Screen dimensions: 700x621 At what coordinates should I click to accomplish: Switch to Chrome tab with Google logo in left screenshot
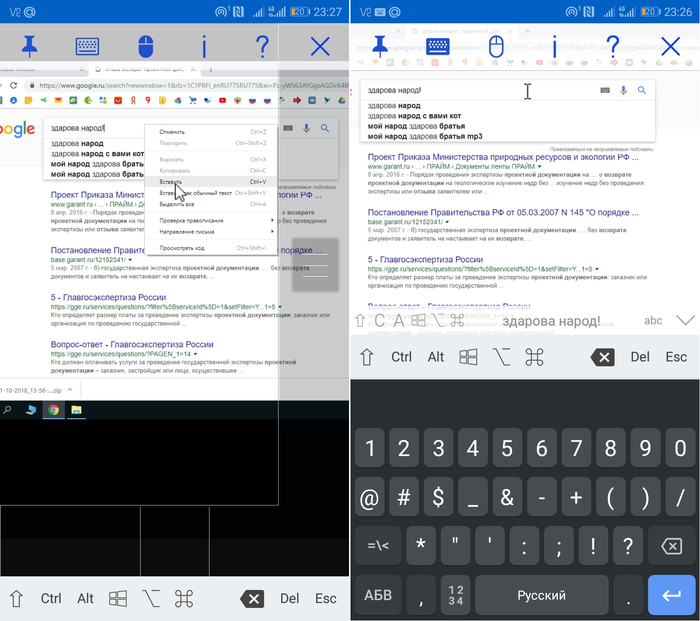(145, 70)
